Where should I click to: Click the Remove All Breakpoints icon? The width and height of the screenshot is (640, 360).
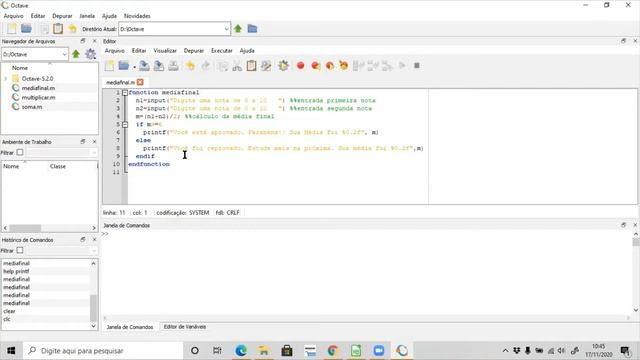tap(344, 66)
